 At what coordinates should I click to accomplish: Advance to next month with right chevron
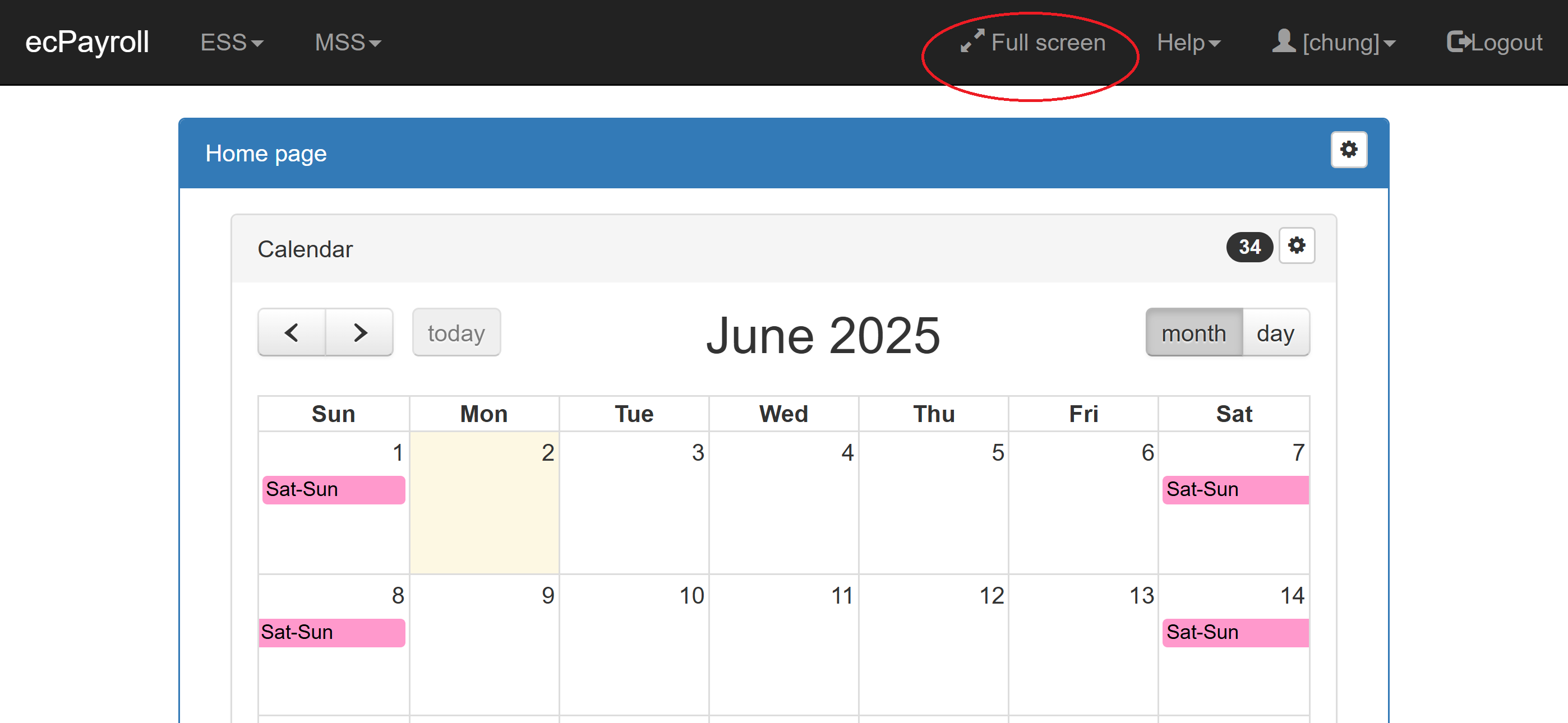(x=359, y=332)
